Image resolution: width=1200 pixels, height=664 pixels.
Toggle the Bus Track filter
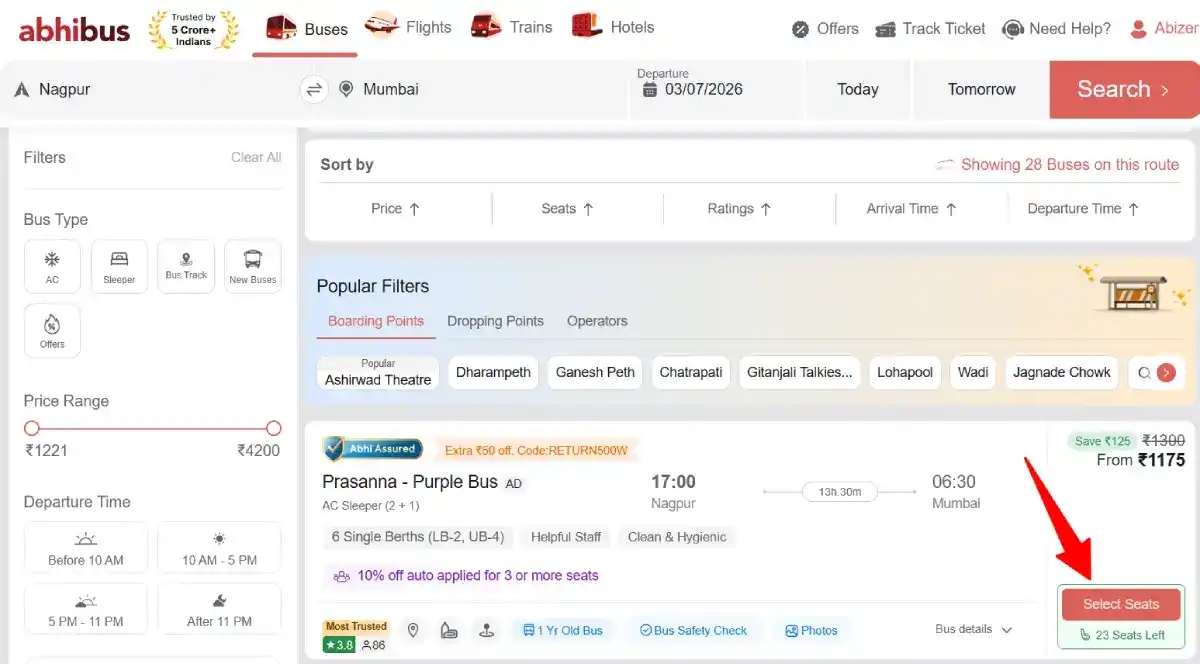[186, 266]
